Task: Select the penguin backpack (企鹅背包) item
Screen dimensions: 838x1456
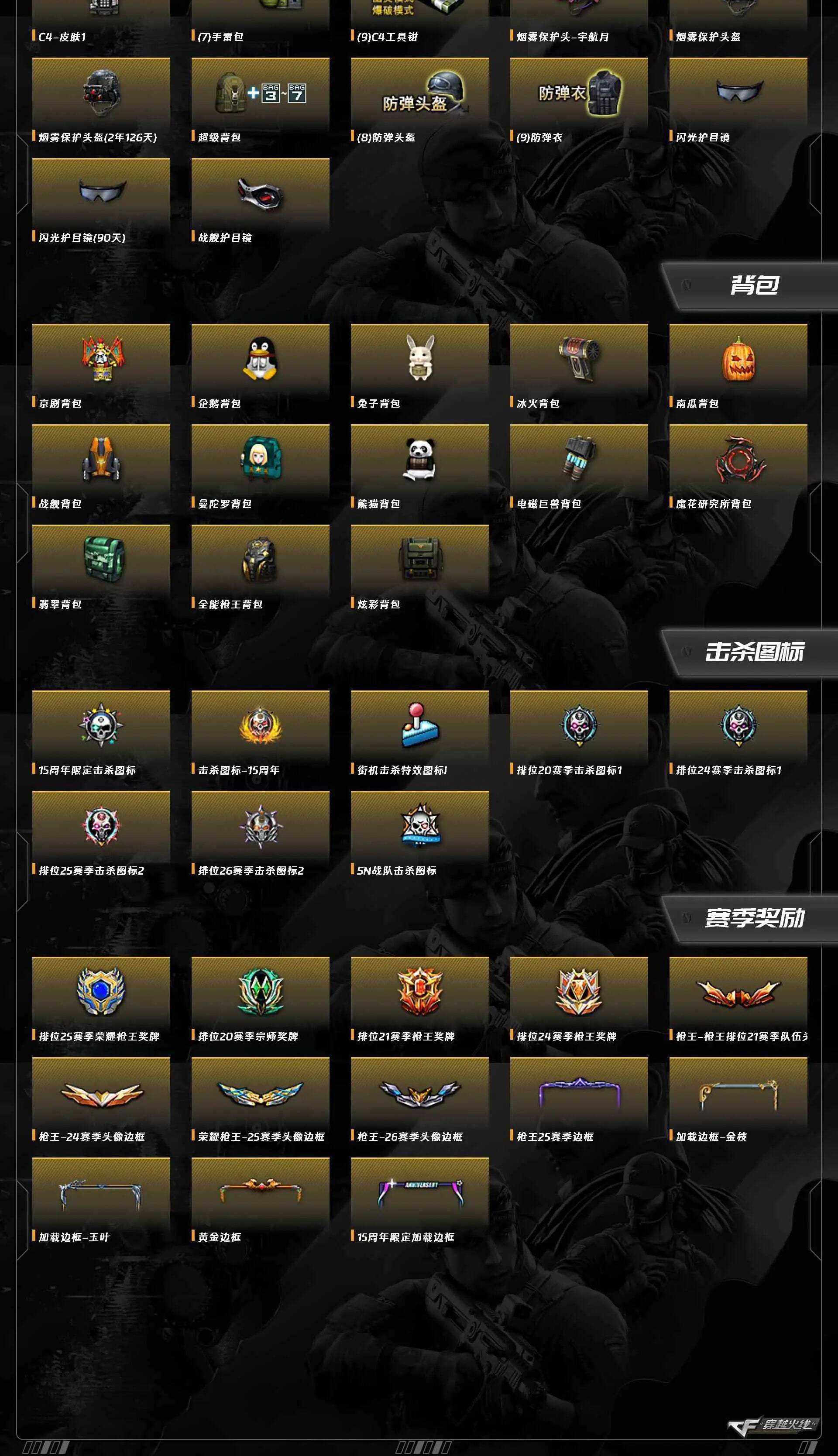Action: [x=260, y=367]
